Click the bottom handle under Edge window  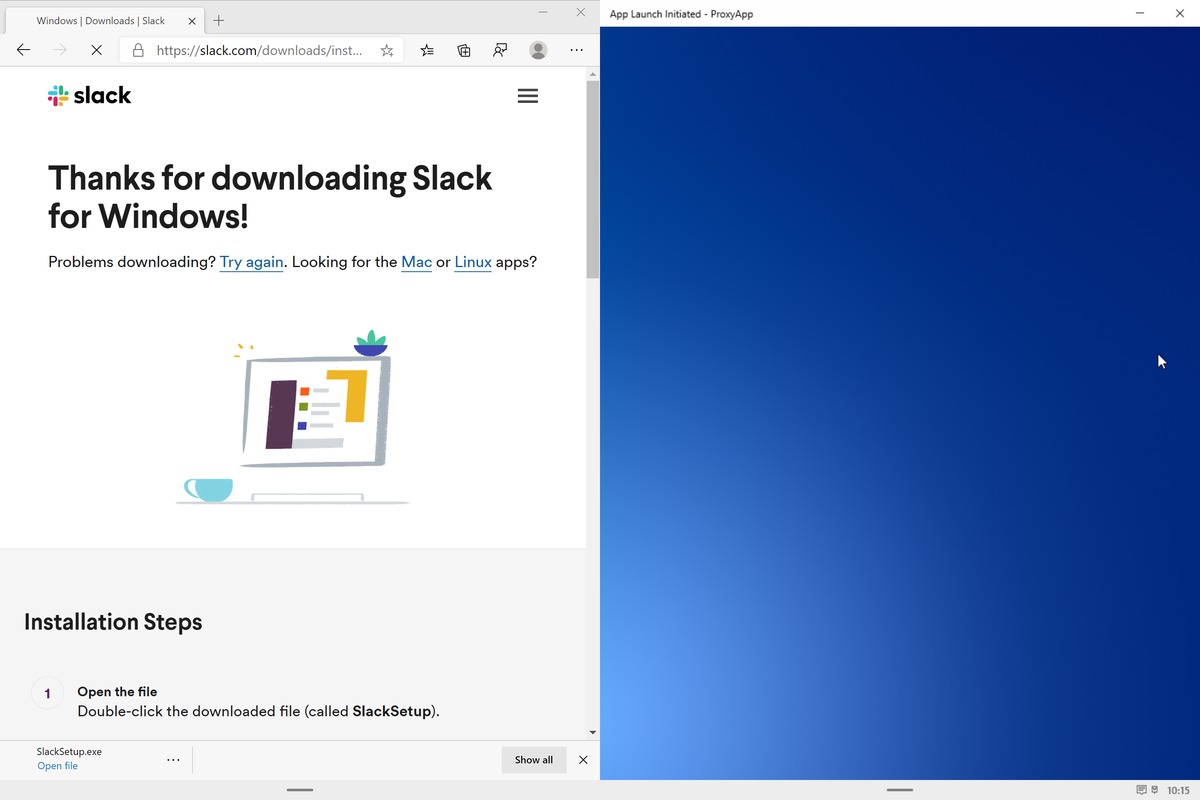(300, 790)
